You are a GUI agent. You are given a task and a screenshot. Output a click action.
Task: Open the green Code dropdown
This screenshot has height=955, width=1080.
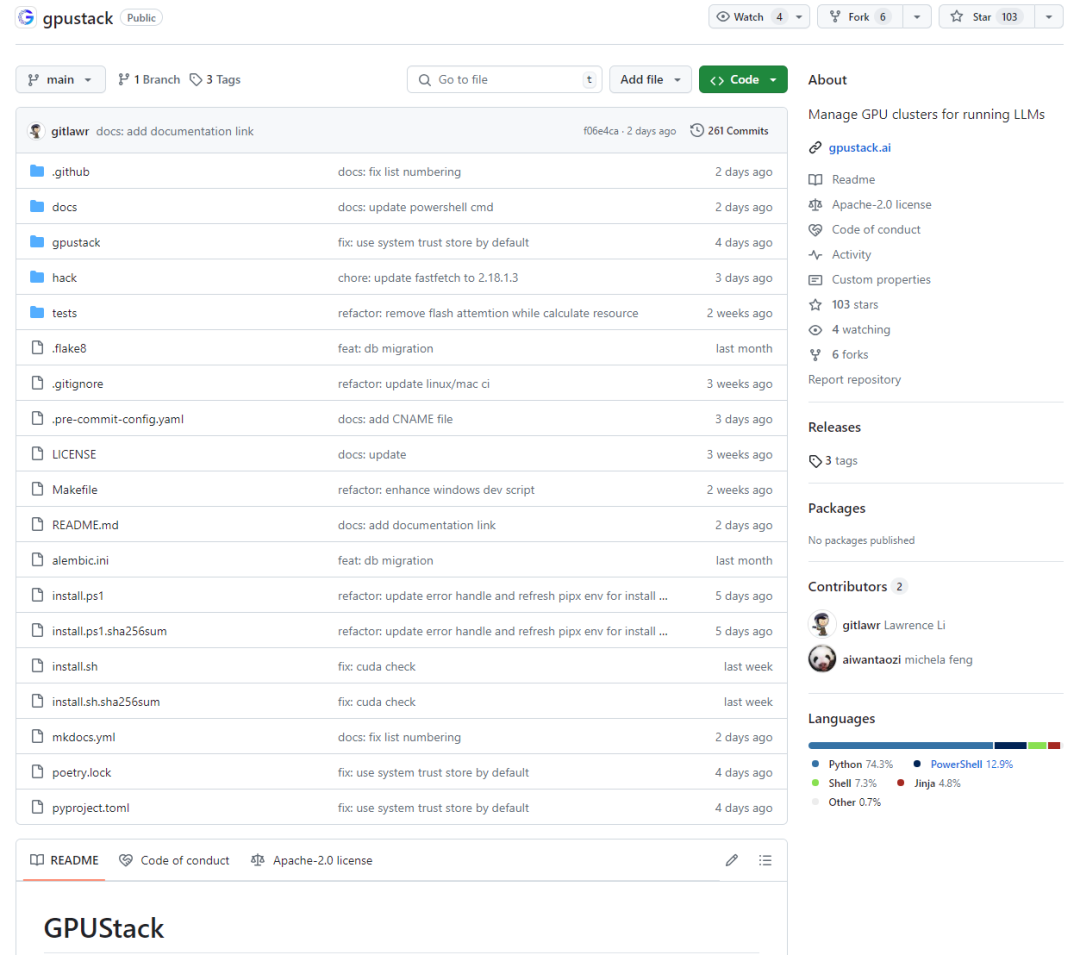tap(743, 79)
